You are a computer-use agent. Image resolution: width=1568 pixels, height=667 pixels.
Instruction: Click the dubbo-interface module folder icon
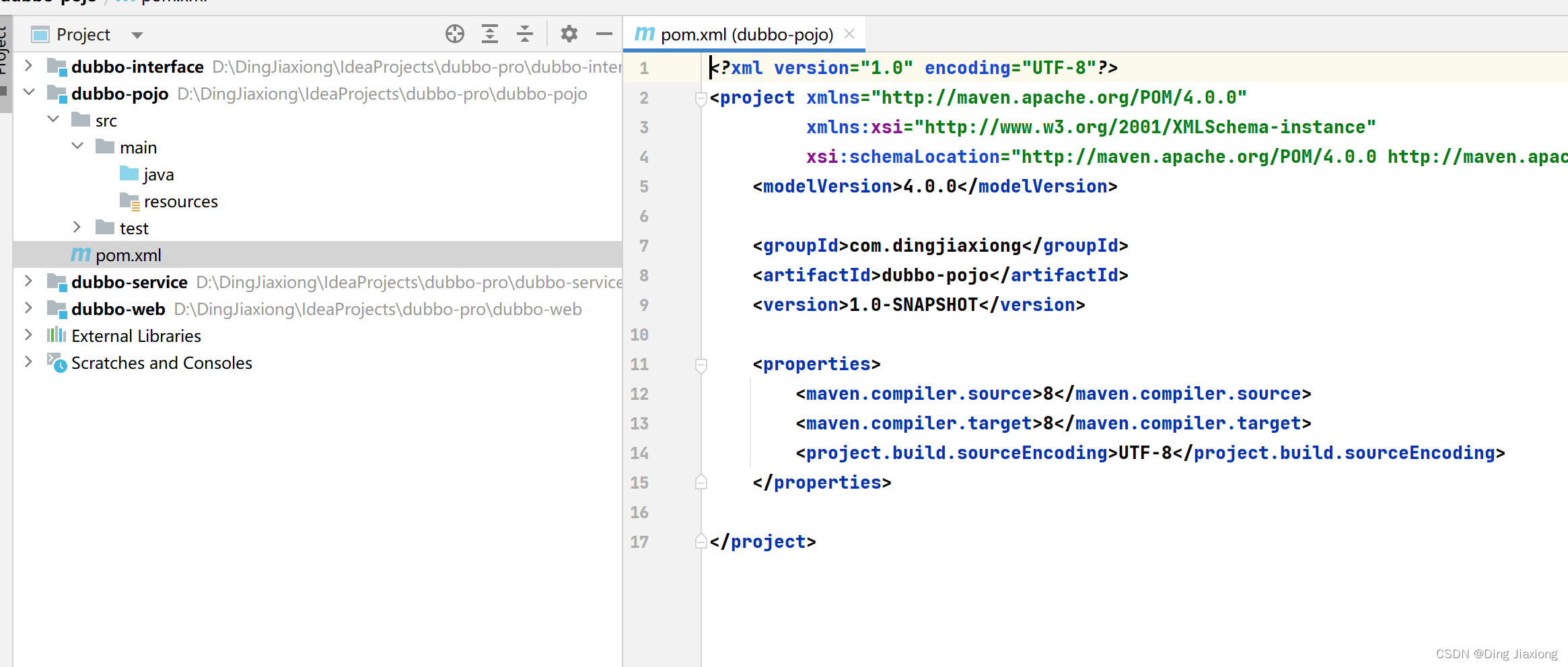click(57, 67)
